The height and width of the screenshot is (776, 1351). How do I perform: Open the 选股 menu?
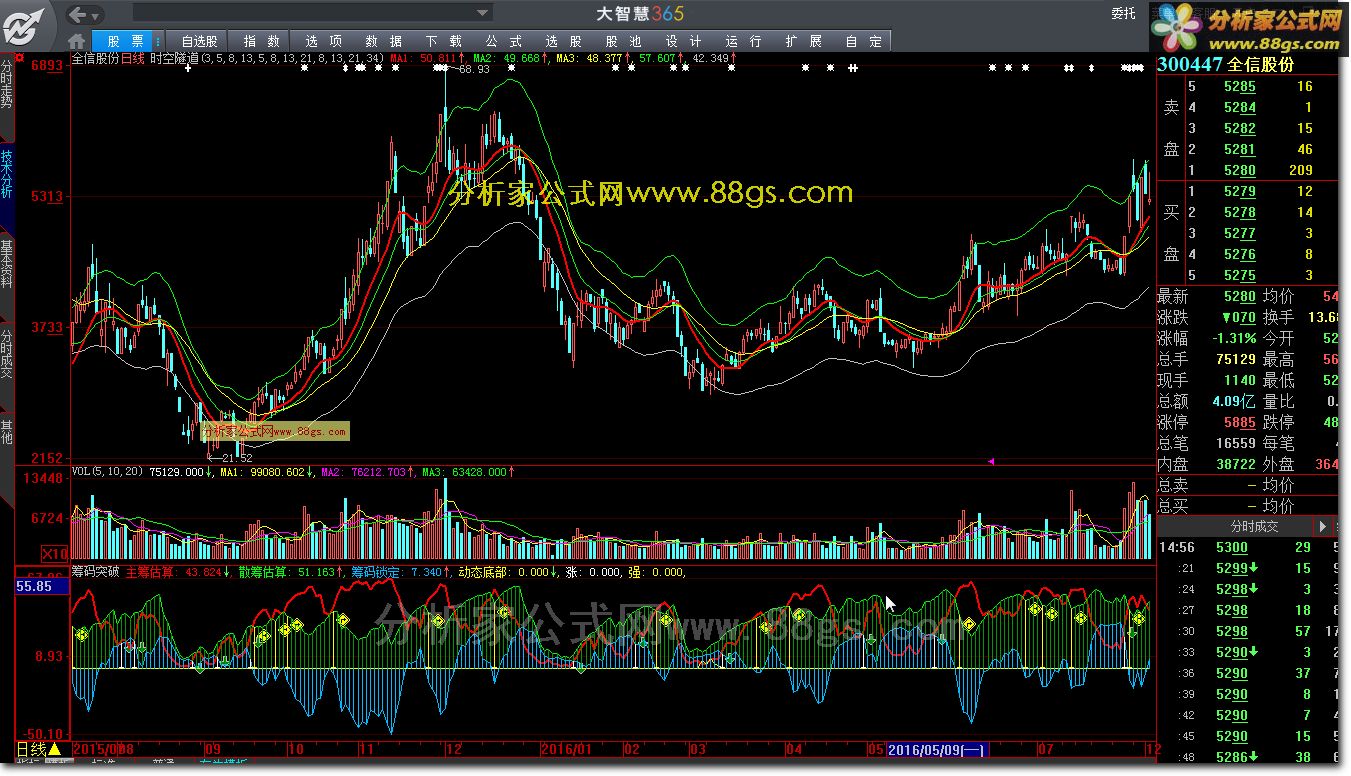coord(563,41)
